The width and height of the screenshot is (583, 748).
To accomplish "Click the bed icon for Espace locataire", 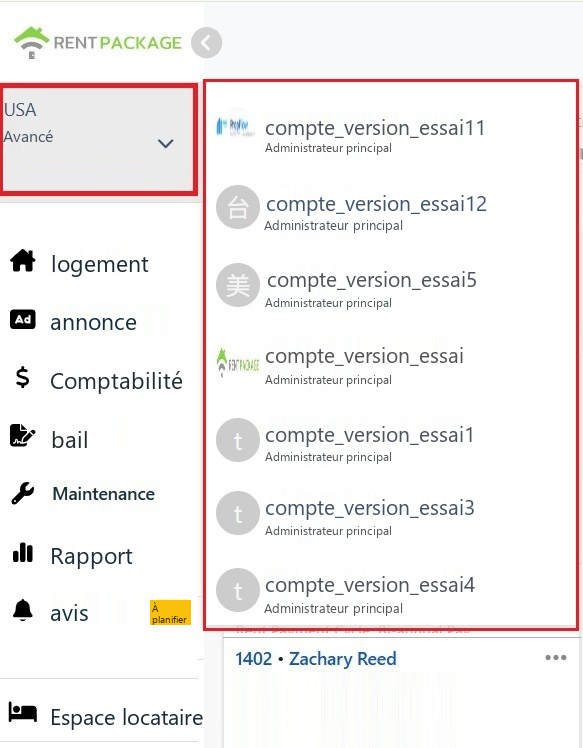I will coord(22,713).
